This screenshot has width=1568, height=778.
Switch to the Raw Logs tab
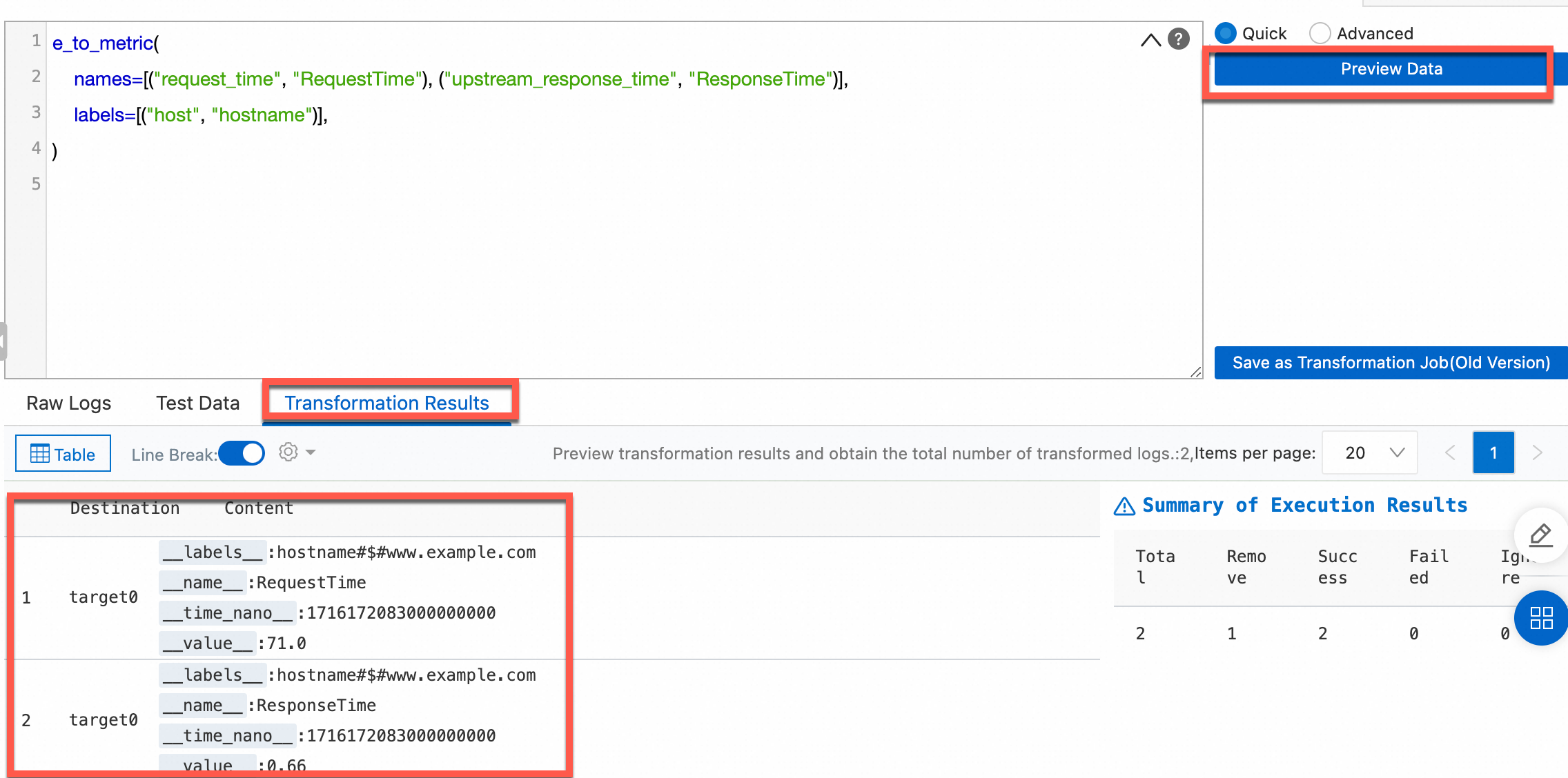(x=68, y=403)
